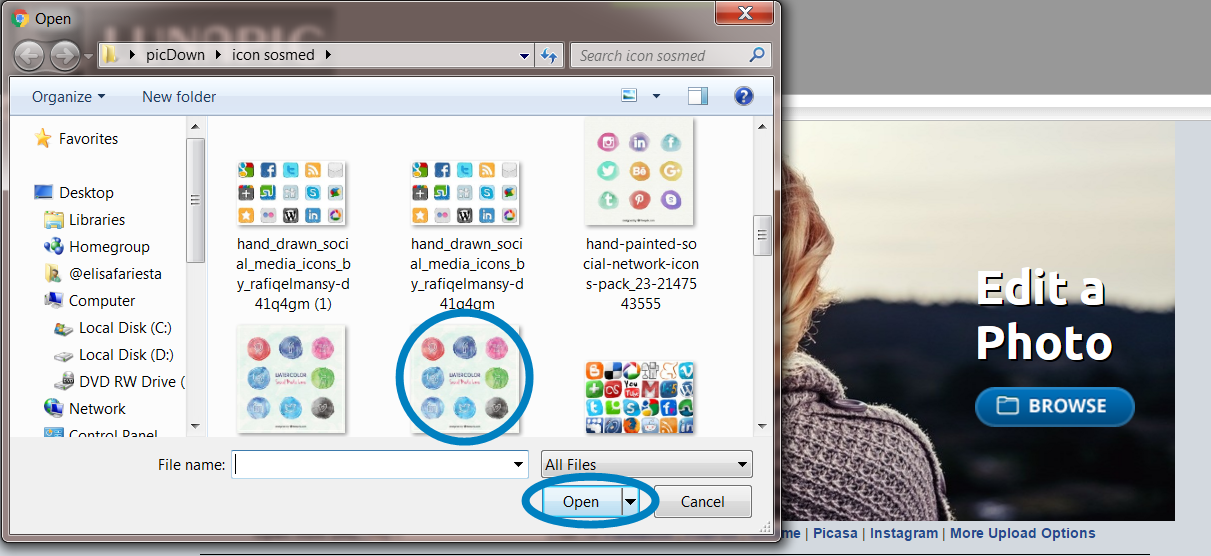The width and height of the screenshot is (1211, 556).
Task: Open the Picasa link on webpage
Action: pos(836,534)
